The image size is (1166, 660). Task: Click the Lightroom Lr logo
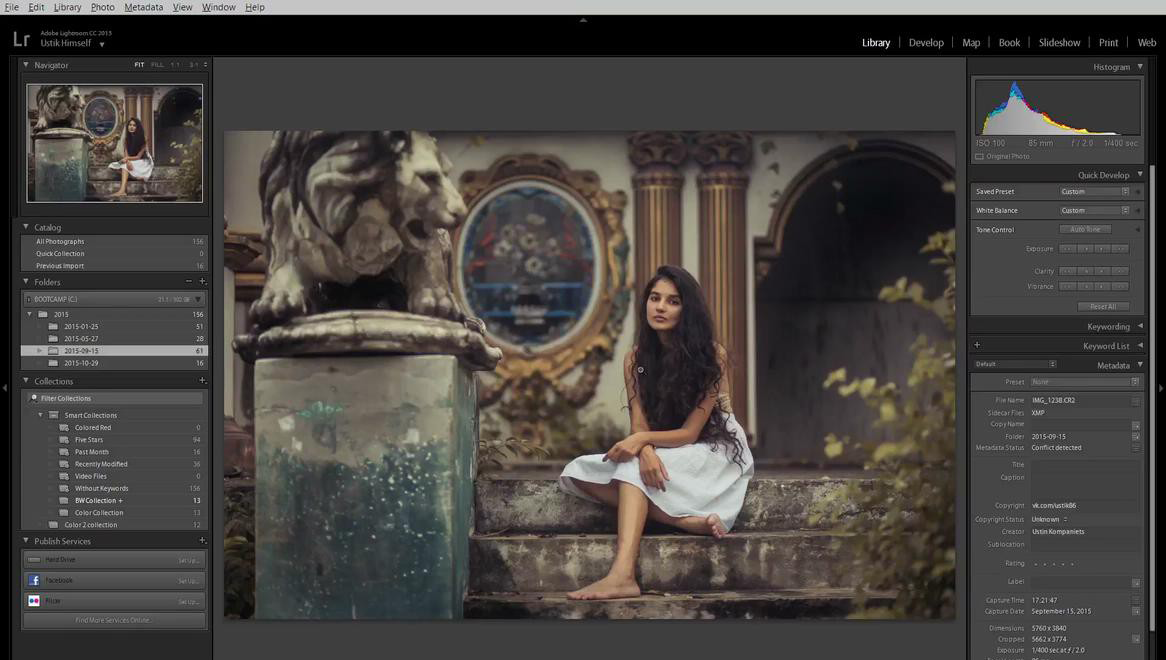click(x=21, y=40)
